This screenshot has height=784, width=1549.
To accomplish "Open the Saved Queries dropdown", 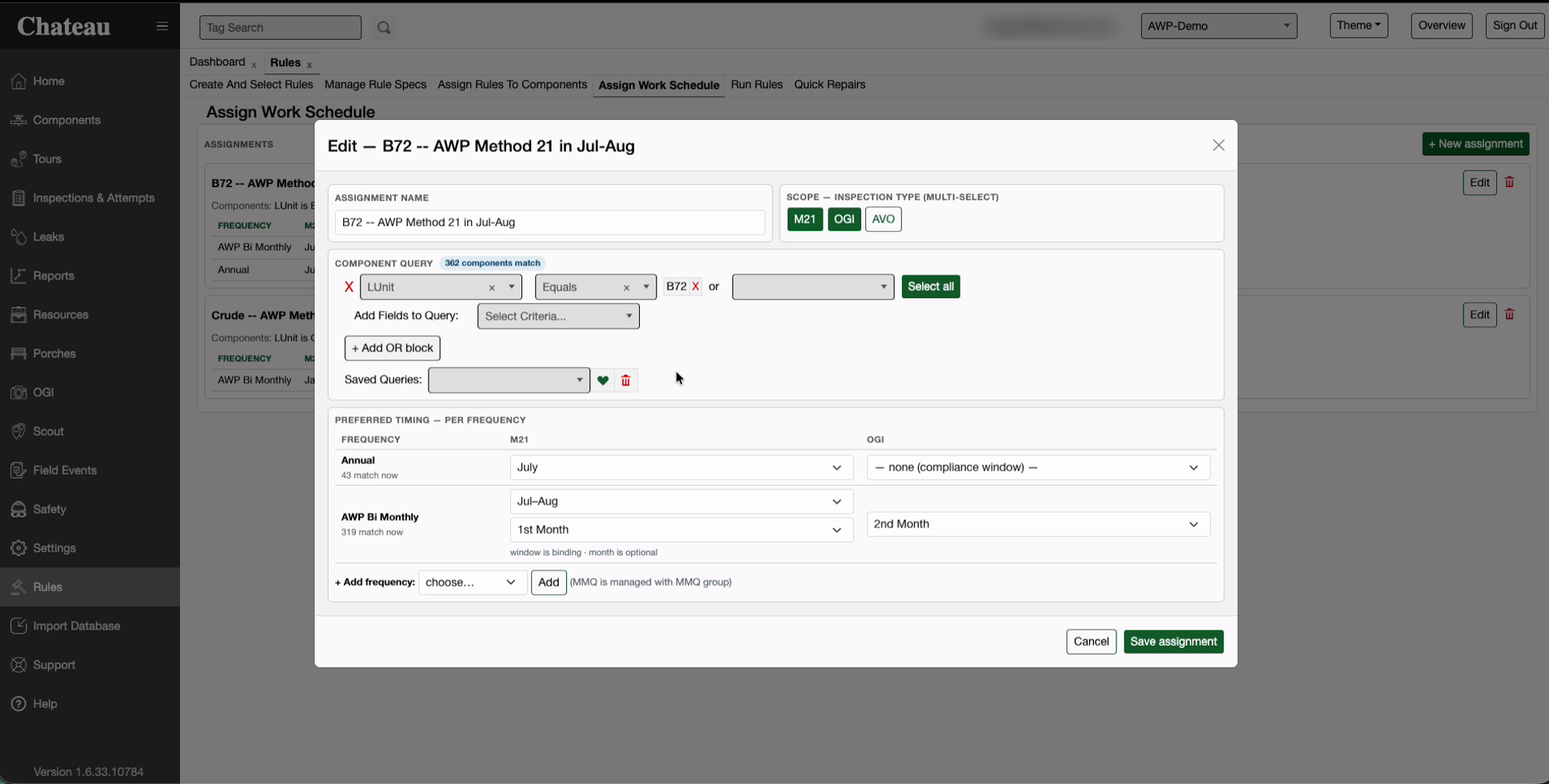I will point(509,380).
